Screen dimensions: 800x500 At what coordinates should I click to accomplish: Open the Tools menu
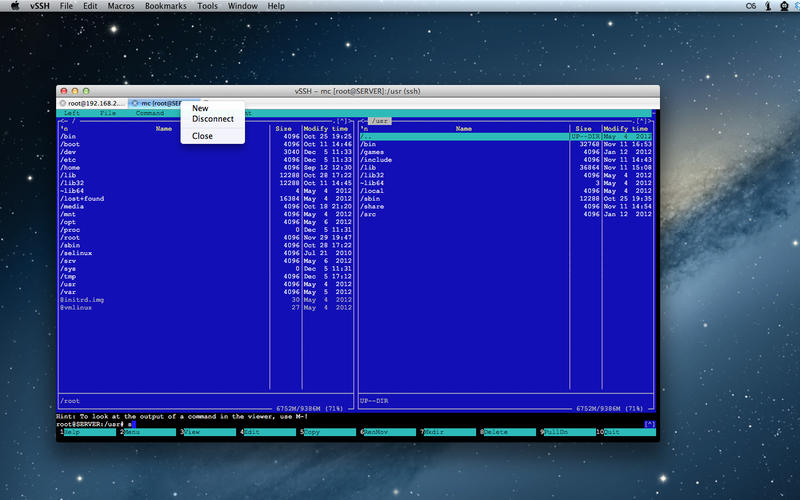(x=207, y=6)
